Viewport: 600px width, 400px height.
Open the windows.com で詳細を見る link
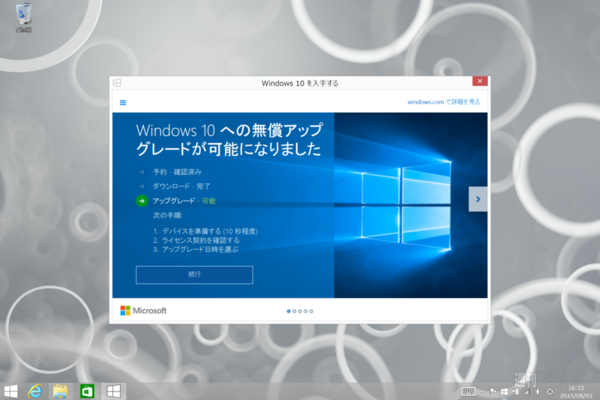click(443, 102)
